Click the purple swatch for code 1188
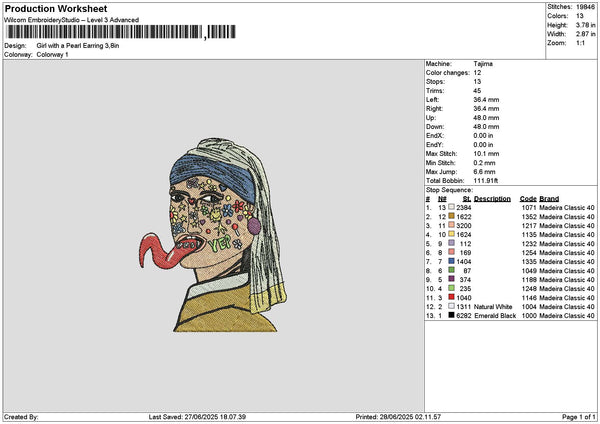Viewport: 600px width, 424px height. [x=452, y=279]
